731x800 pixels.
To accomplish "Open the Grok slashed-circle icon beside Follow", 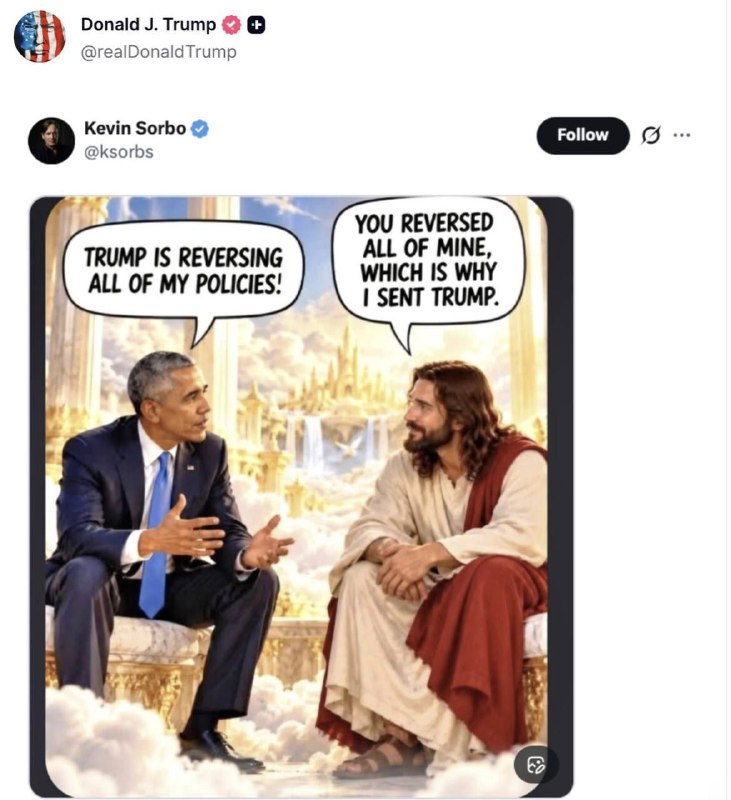I will tap(650, 135).
